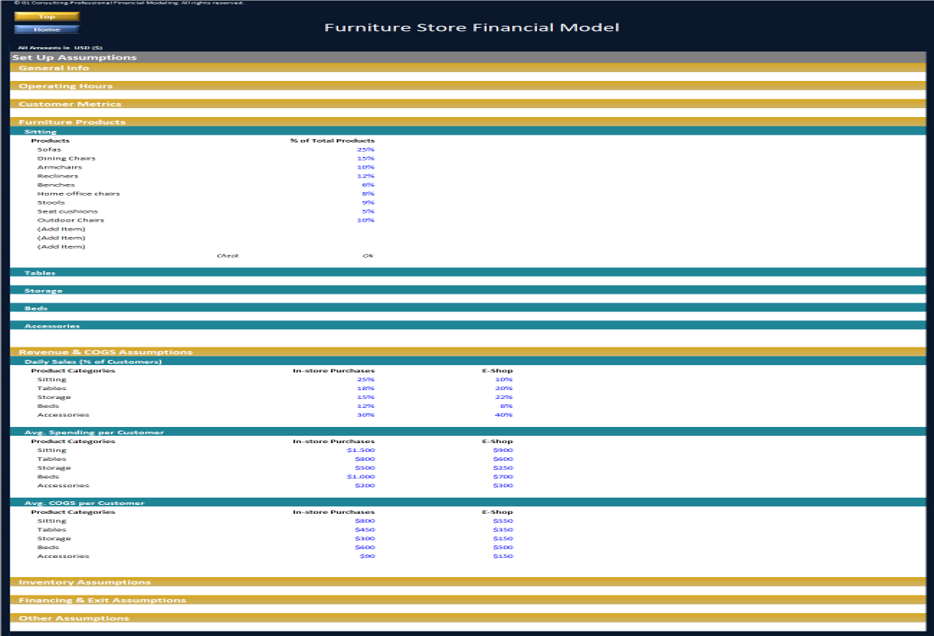Select Avg. Spending Beds in-store $1,000
Viewport: 934px width, 636px height.
(x=360, y=476)
